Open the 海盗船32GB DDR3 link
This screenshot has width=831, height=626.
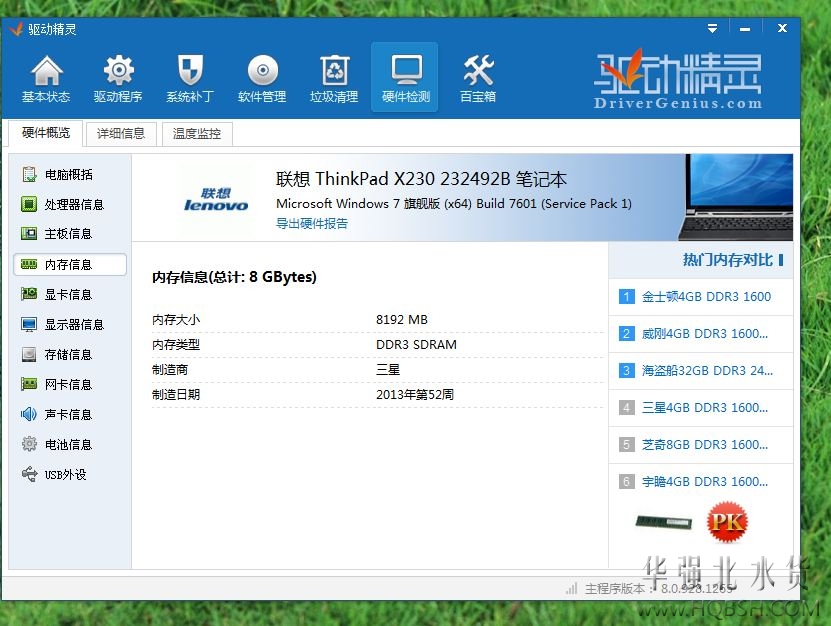click(x=707, y=371)
